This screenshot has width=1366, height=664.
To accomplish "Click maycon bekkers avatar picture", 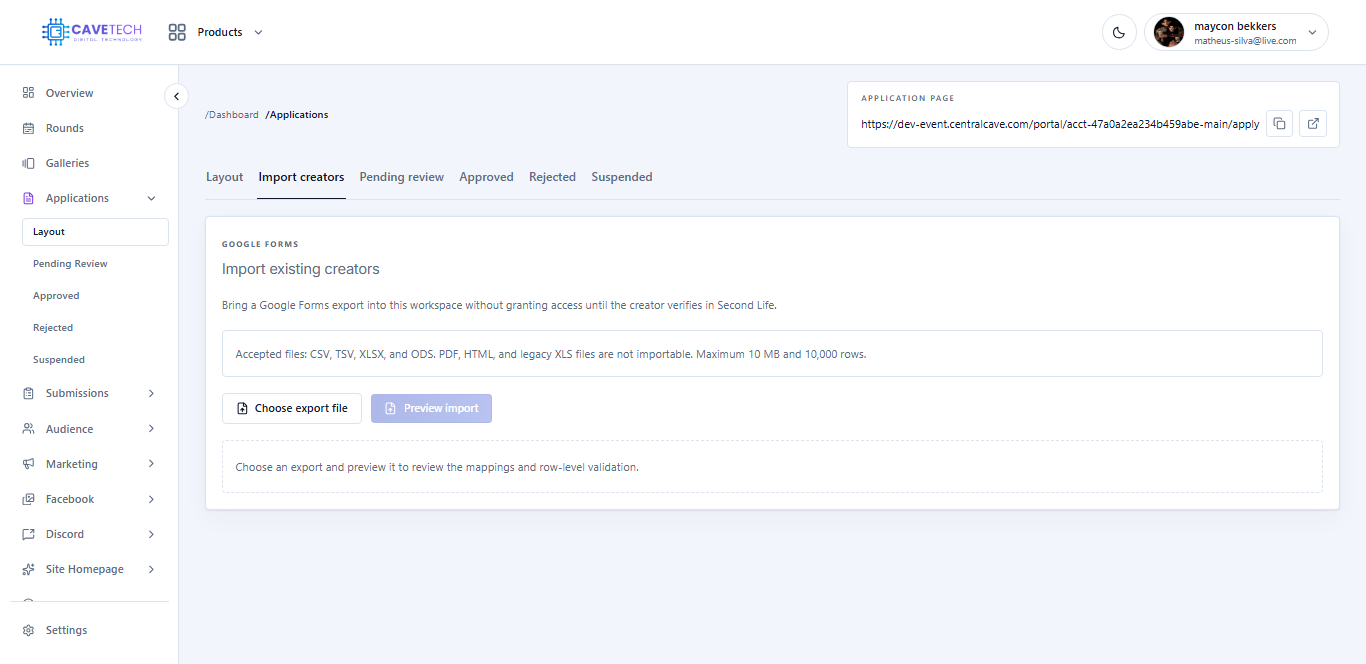I will pyautogui.click(x=1169, y=32).
